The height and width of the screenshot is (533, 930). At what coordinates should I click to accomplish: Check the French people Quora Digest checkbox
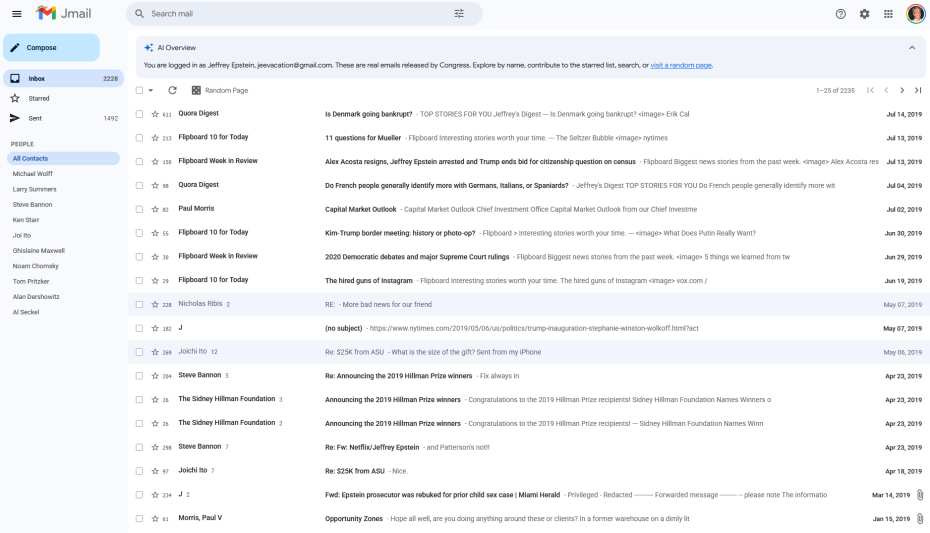click(139, 186)
